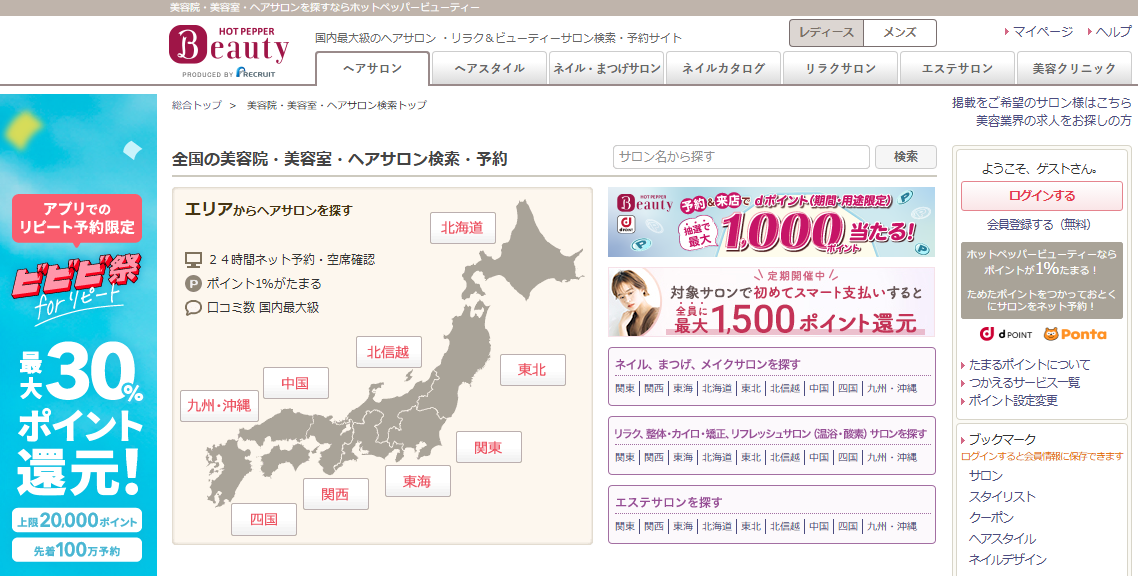Viewport: 1138px width, 576px height.
Task: Open the 美容クリニック tab
Action: click(1074, 68)
